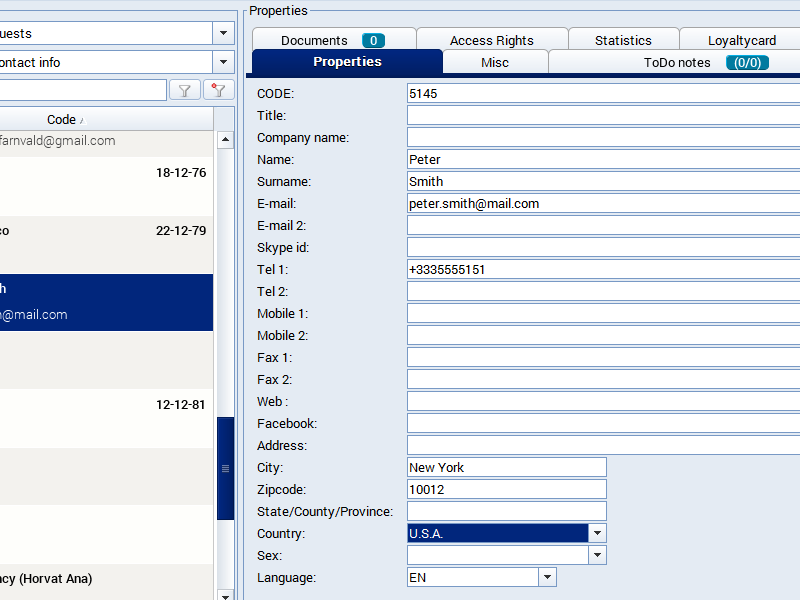Viewport: 800px width, 600px height.
Task: Open the Language dropdown set to EN
Action: point(547,577)
